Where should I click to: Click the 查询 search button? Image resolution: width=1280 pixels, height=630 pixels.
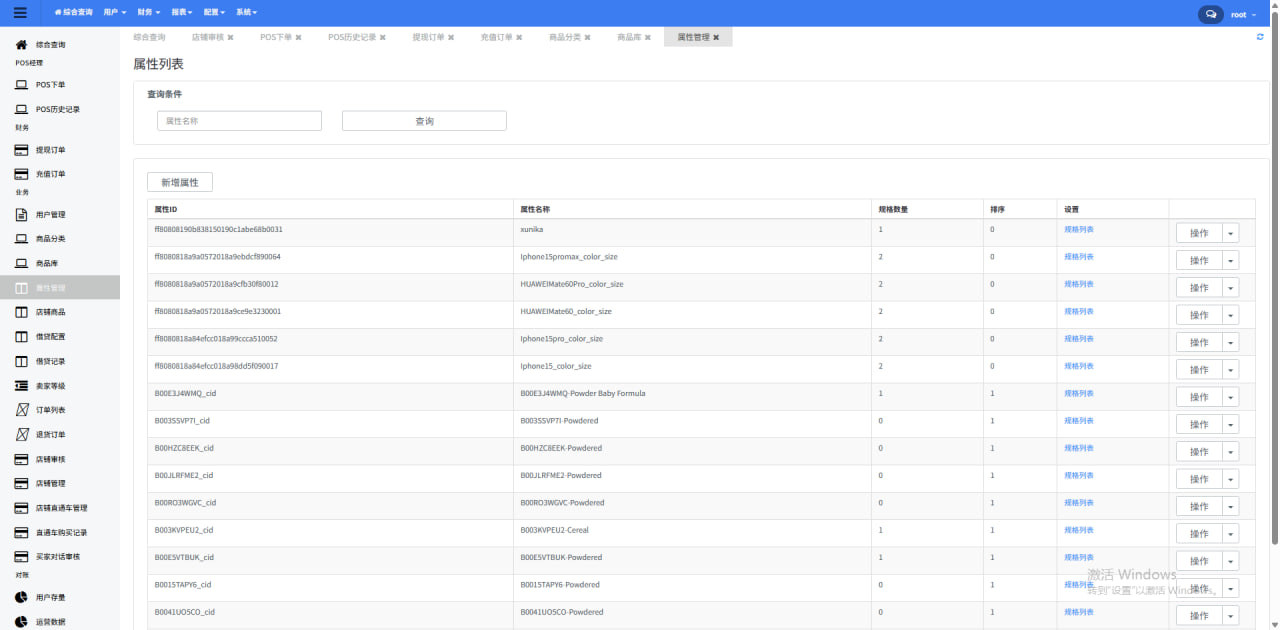(x=424, y=121)
